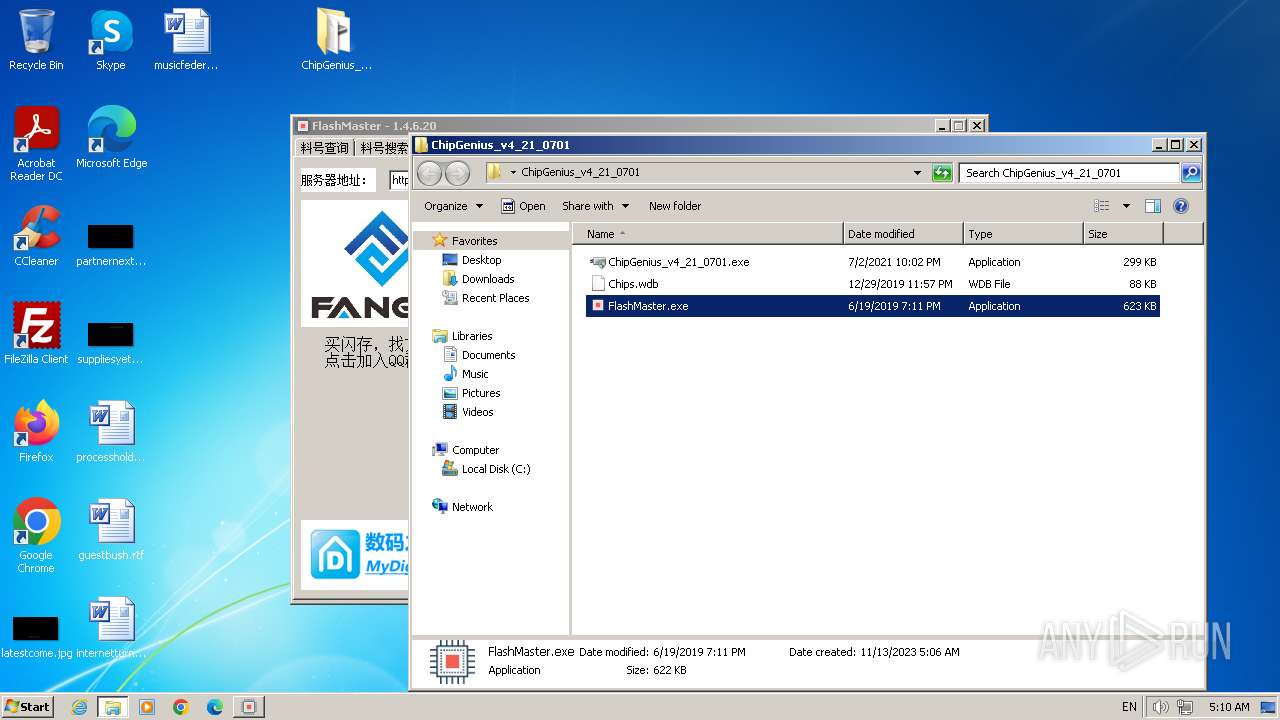Expand view options dropdown arrow
1280x720 pixels.
1126,206
